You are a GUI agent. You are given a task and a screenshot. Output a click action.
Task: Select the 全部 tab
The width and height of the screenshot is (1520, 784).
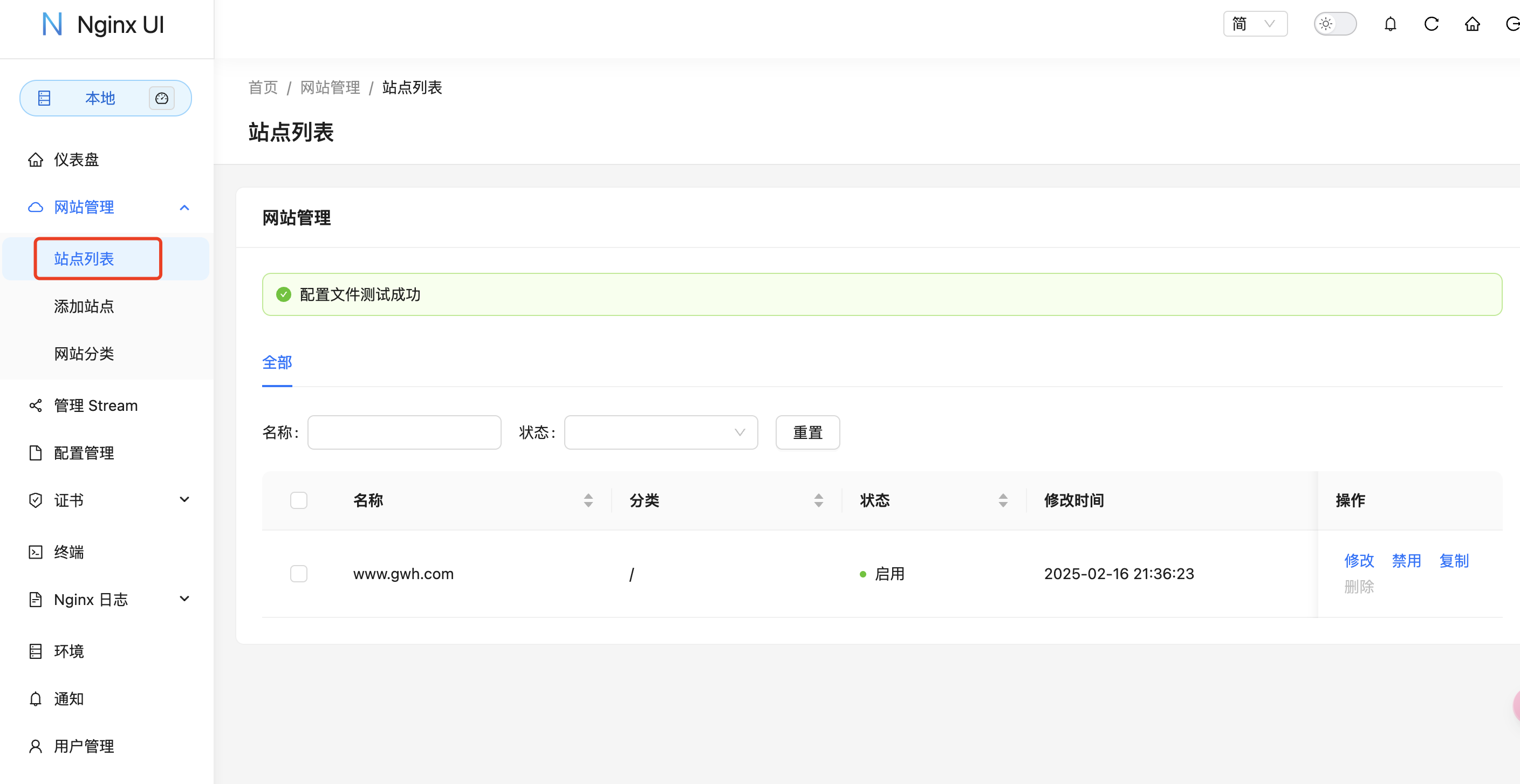(x=277, y=362)
